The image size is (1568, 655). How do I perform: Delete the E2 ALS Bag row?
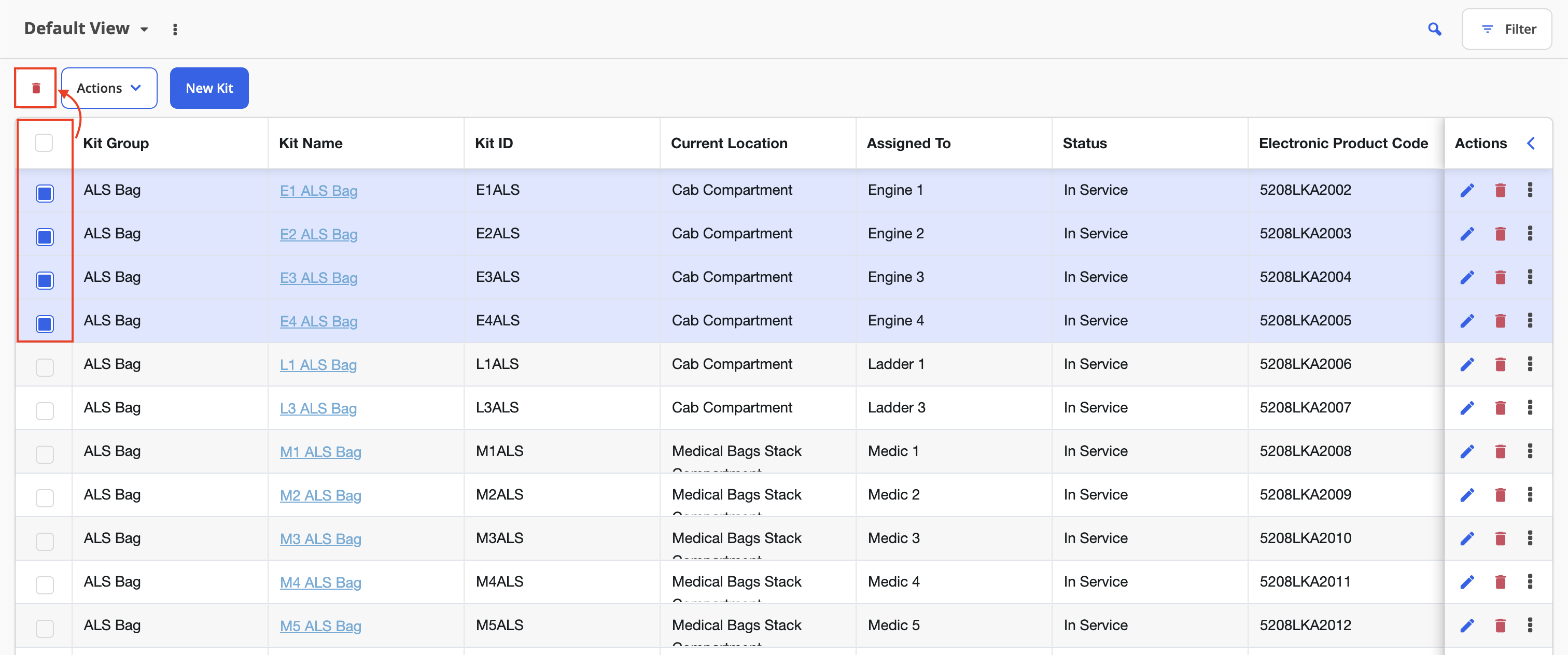click(1501, 234)
